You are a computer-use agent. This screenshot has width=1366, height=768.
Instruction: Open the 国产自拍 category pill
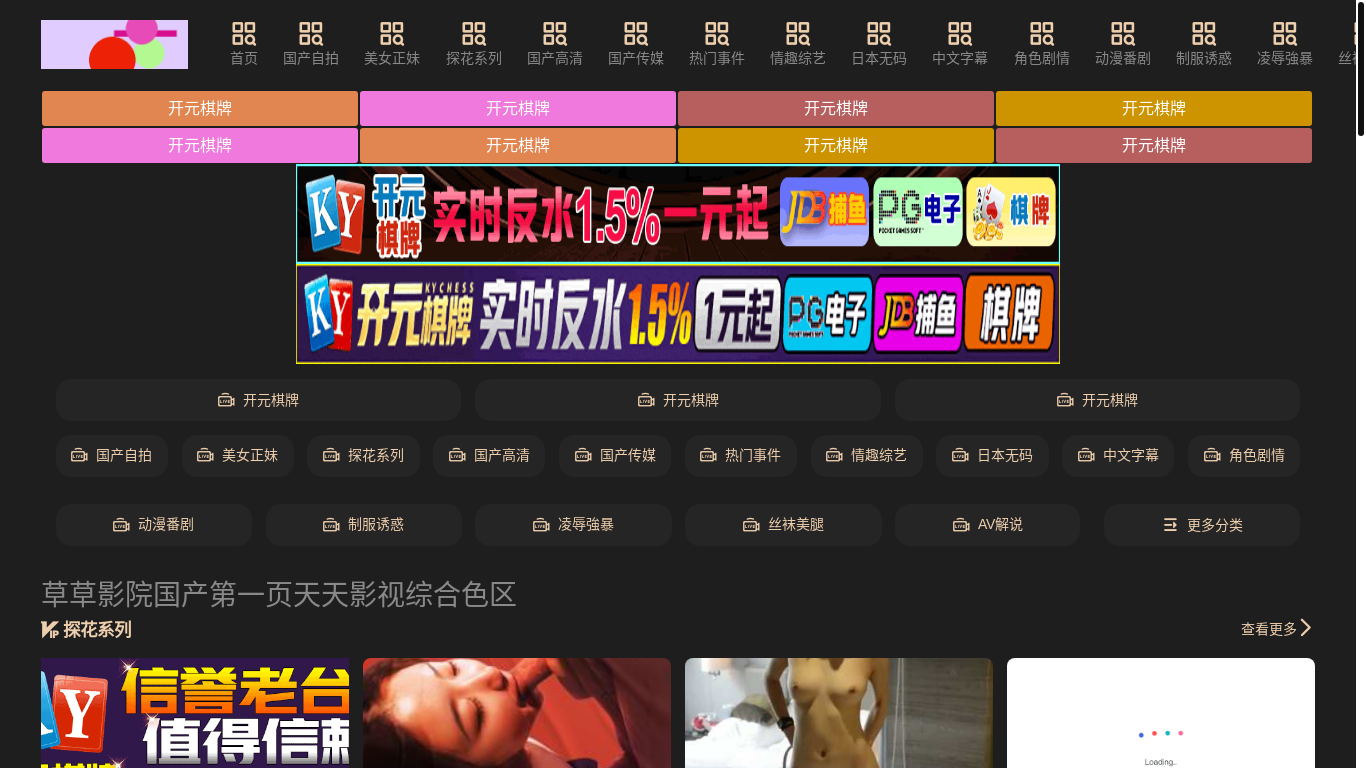point(112,455)
